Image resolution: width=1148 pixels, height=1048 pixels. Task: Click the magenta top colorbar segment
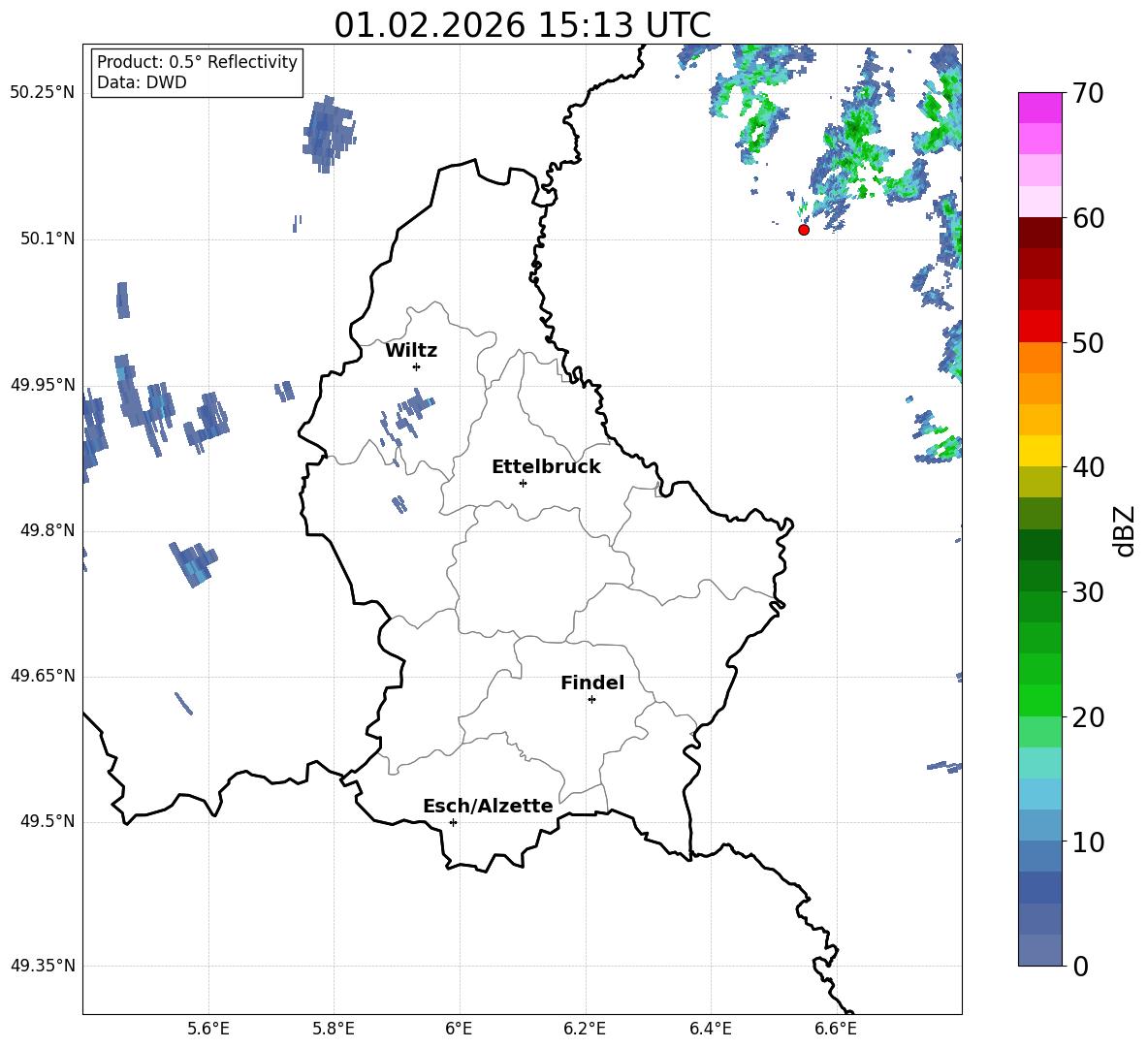coord(1039,108)
